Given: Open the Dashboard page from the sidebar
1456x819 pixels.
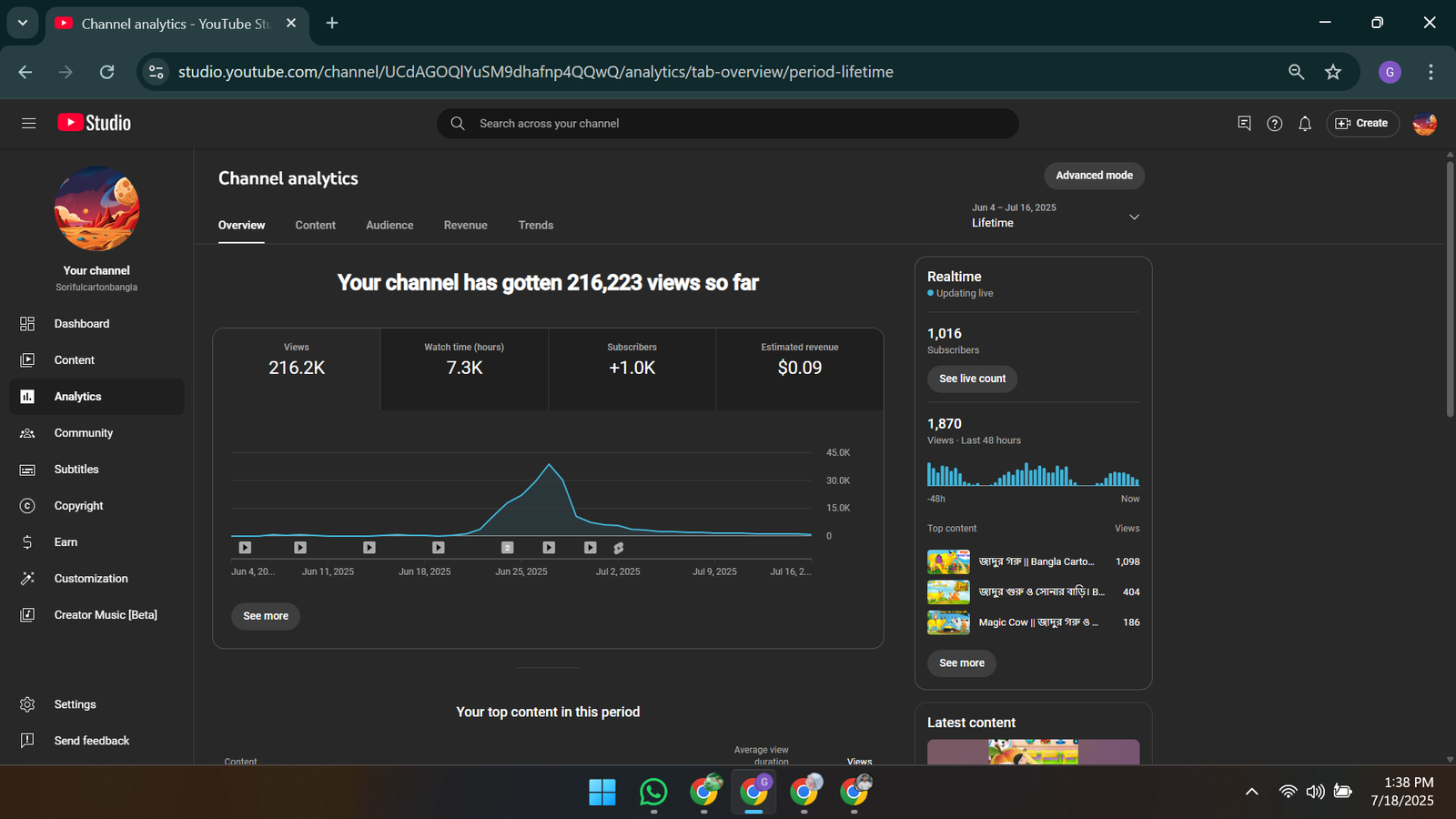Looking at the screenshot, I should (x=96, y=324).
